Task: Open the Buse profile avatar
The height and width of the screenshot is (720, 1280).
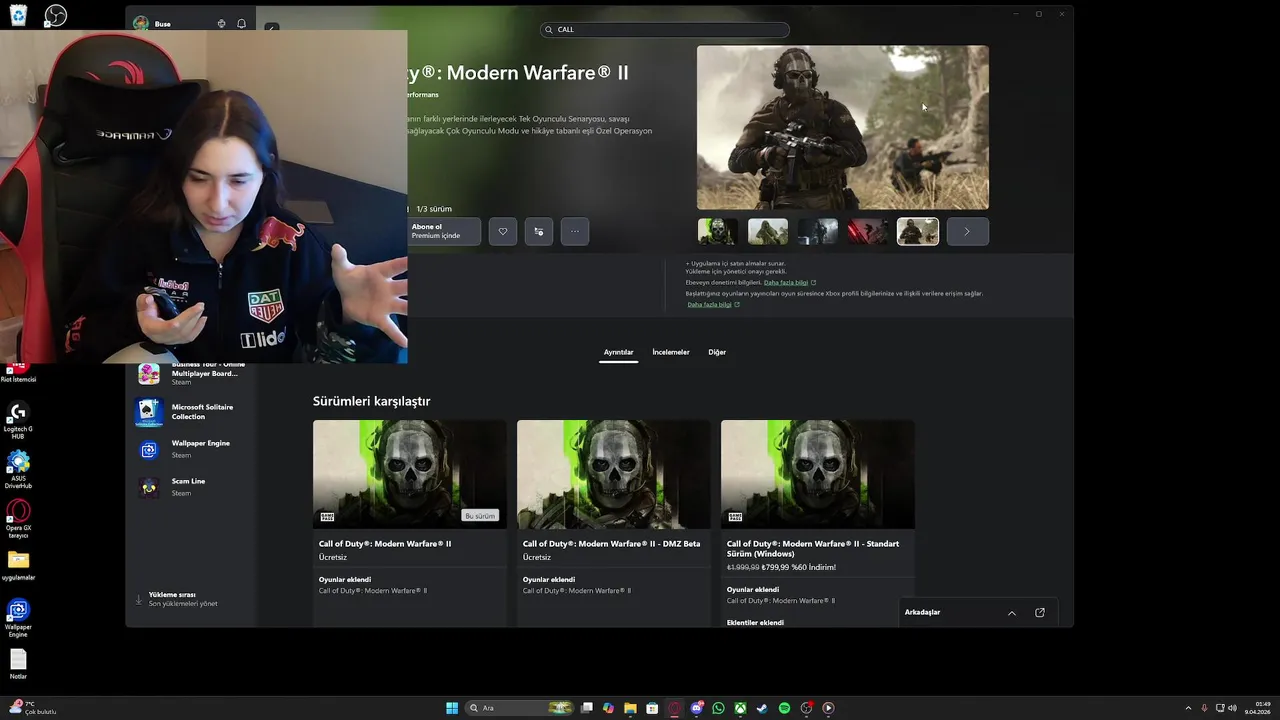Action: (x=141, y=24)
